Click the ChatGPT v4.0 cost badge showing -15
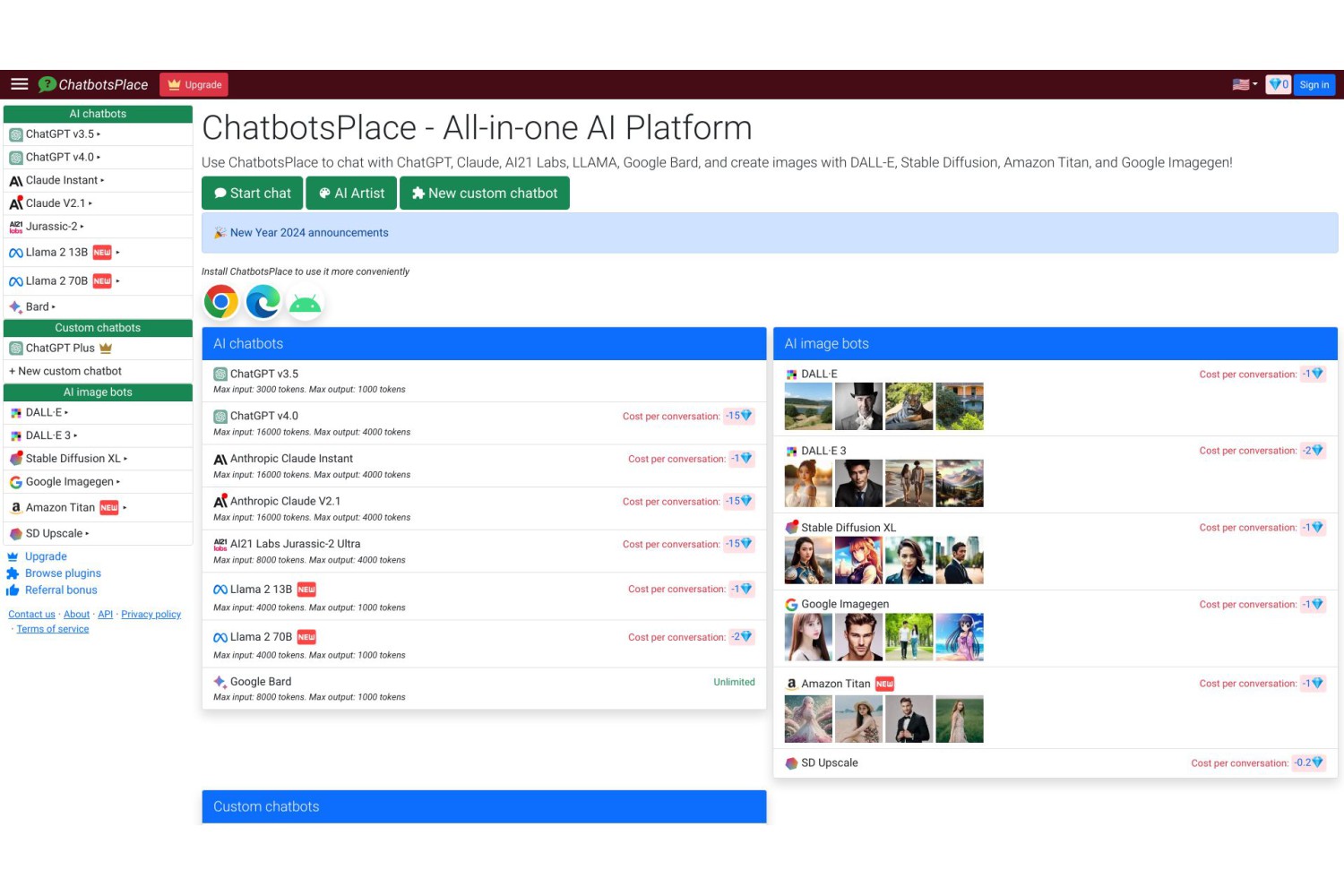 pos(739,416)
